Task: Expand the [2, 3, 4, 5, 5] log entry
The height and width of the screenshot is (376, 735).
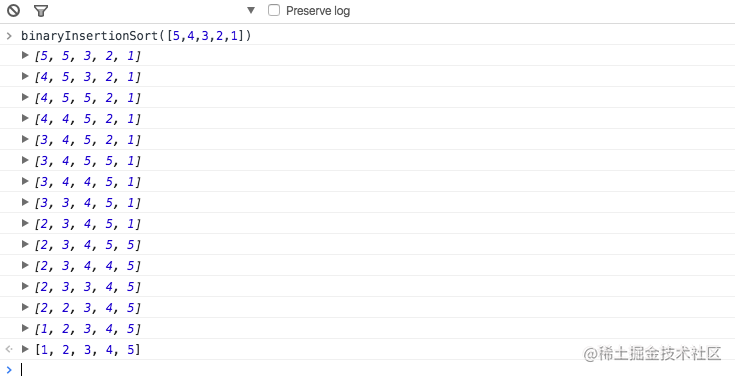Action: coord(25,244)
